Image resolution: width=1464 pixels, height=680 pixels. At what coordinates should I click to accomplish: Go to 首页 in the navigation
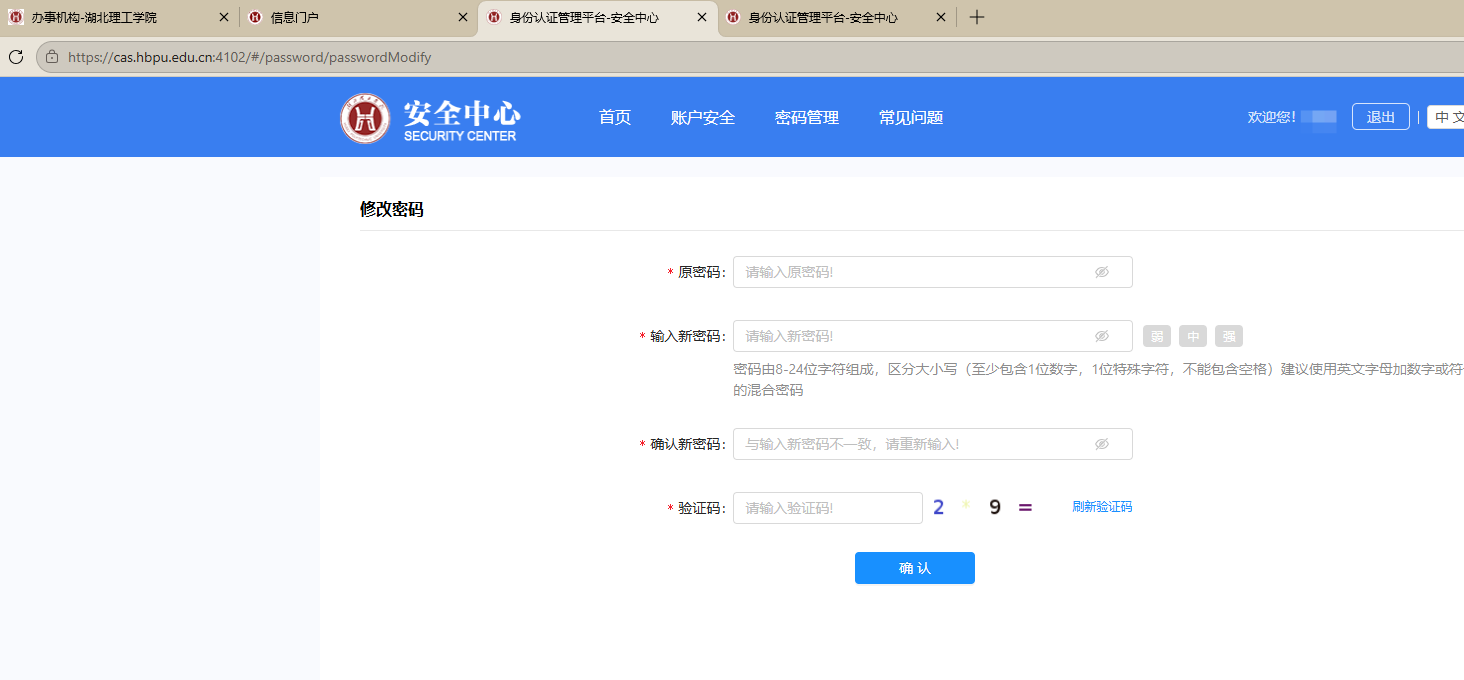pyautogui.click(x=615, y=117)
